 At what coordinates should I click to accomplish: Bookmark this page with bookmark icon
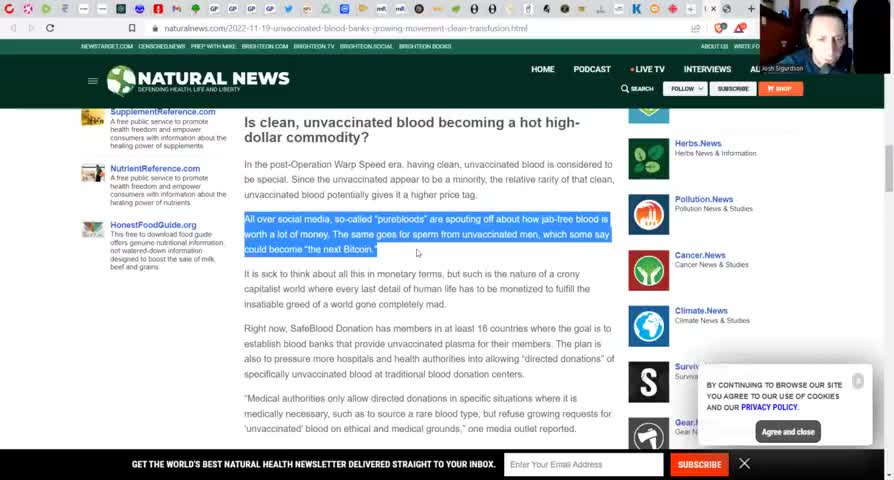click(132, 28)
